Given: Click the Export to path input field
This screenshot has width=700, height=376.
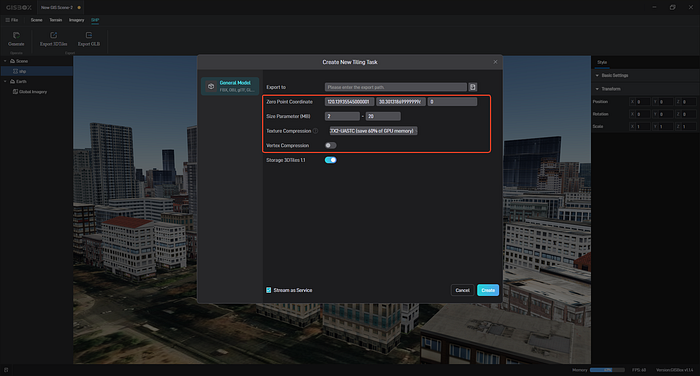Looking at the screenshot, I should [x=396, y=87].
